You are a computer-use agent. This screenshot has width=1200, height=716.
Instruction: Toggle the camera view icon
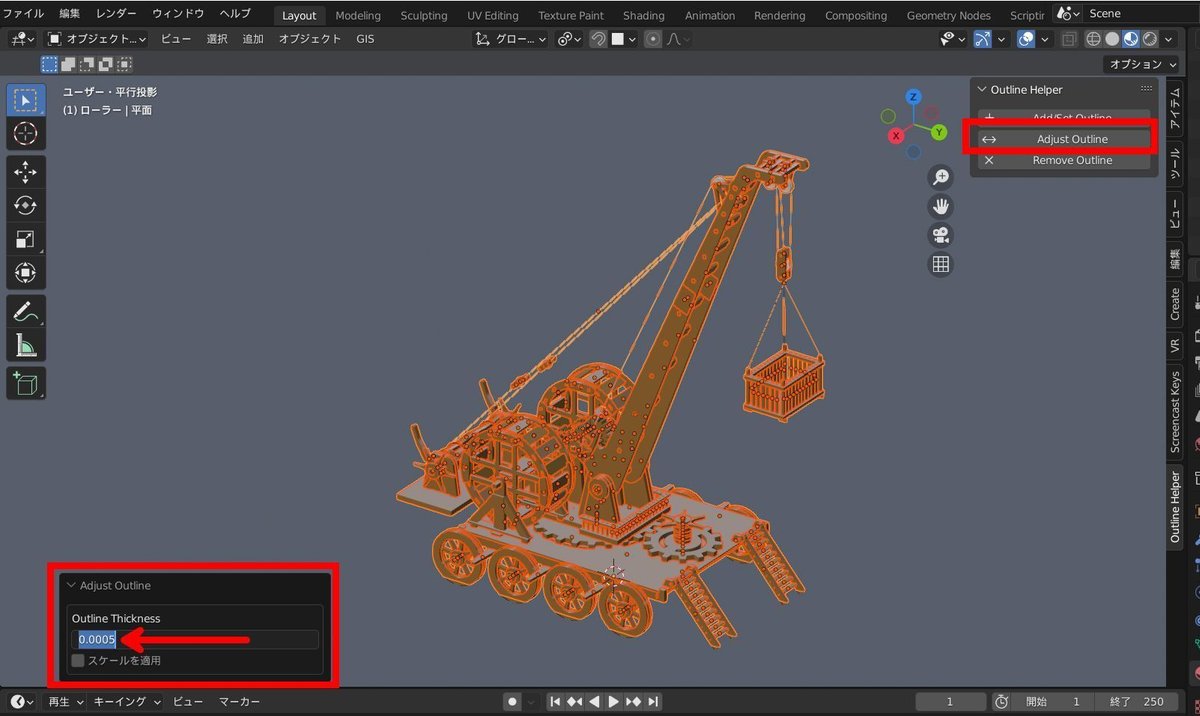point(940,235)
